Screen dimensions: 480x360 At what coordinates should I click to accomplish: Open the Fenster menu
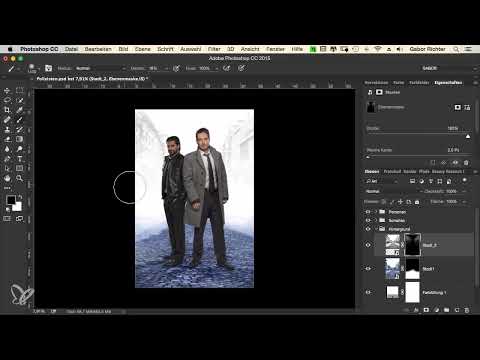point(276,49)
